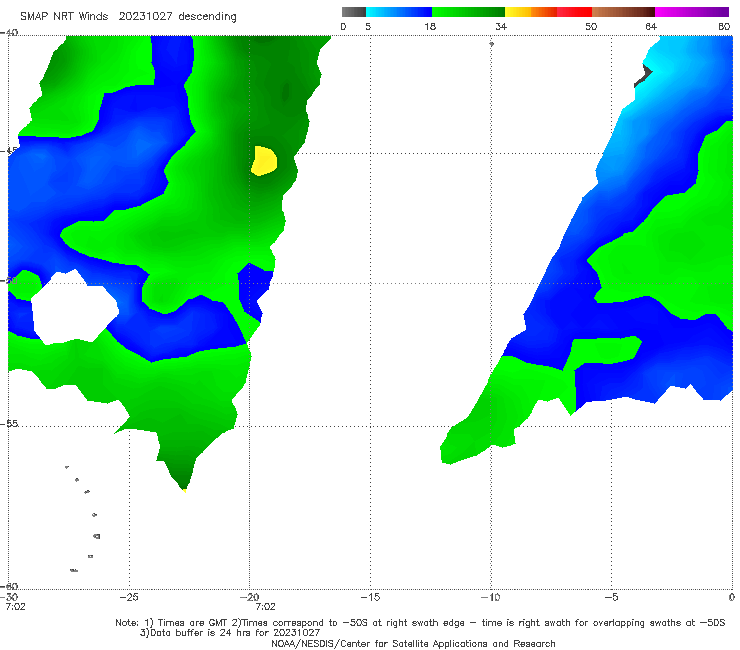Click the longitude axis label "-30"
The height and width of the screenshot is (650, 740).
click(x=9, y=597)
